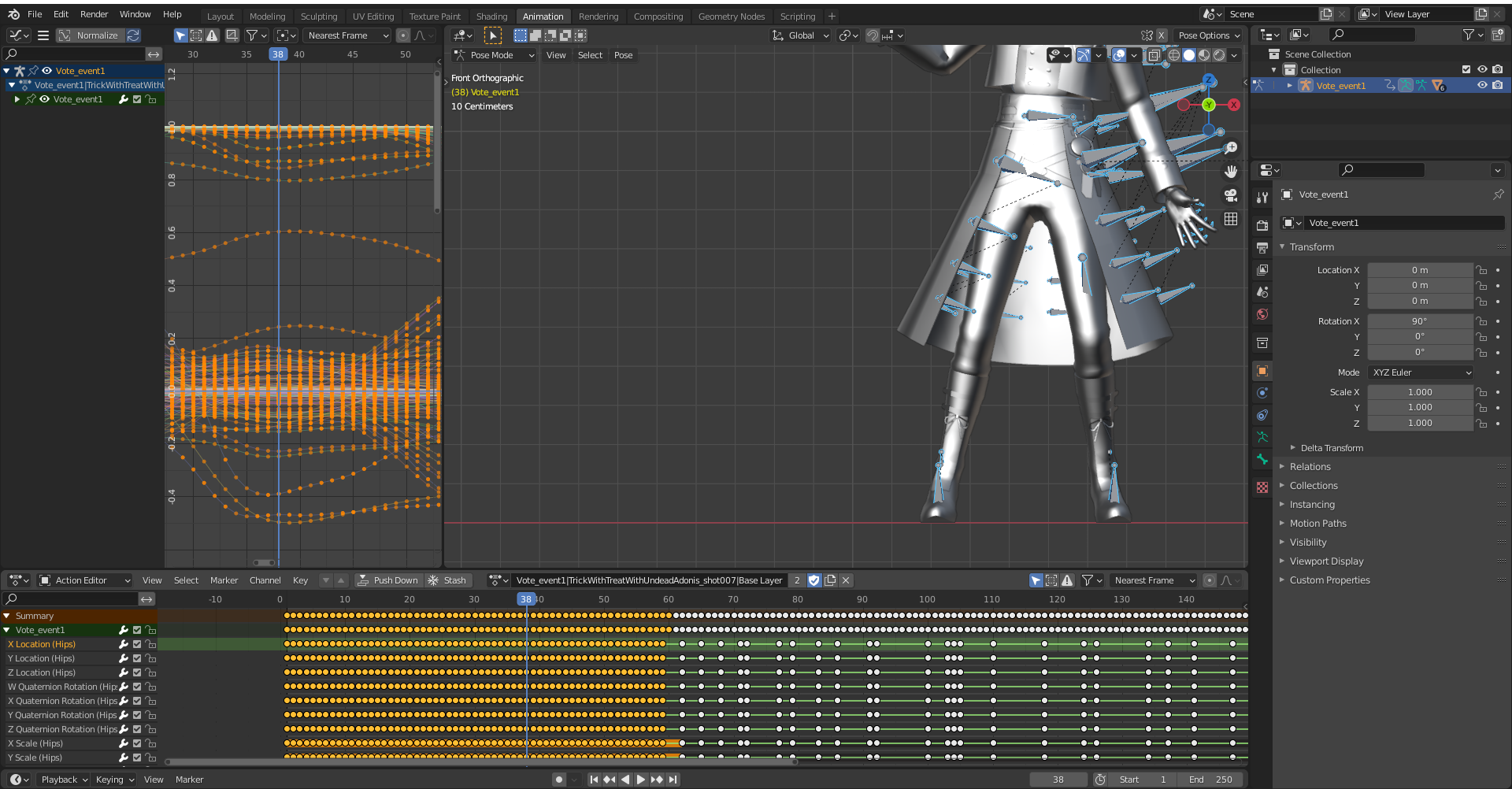Open the Pose Options popover
Screen dimensions: 1512x789
point(1209,35)
